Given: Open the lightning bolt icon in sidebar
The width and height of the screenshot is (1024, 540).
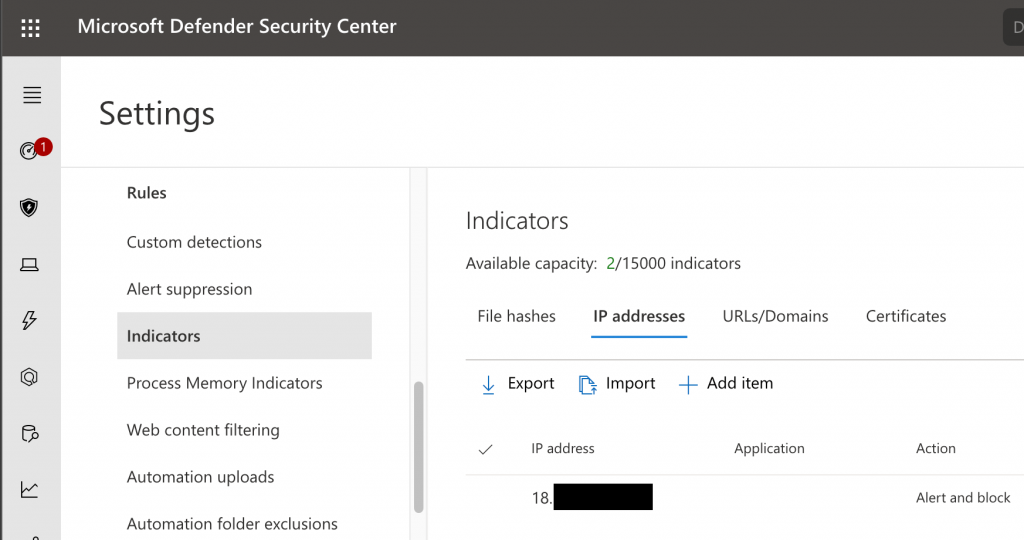Looking at the screenshot, I should [29, 320].
